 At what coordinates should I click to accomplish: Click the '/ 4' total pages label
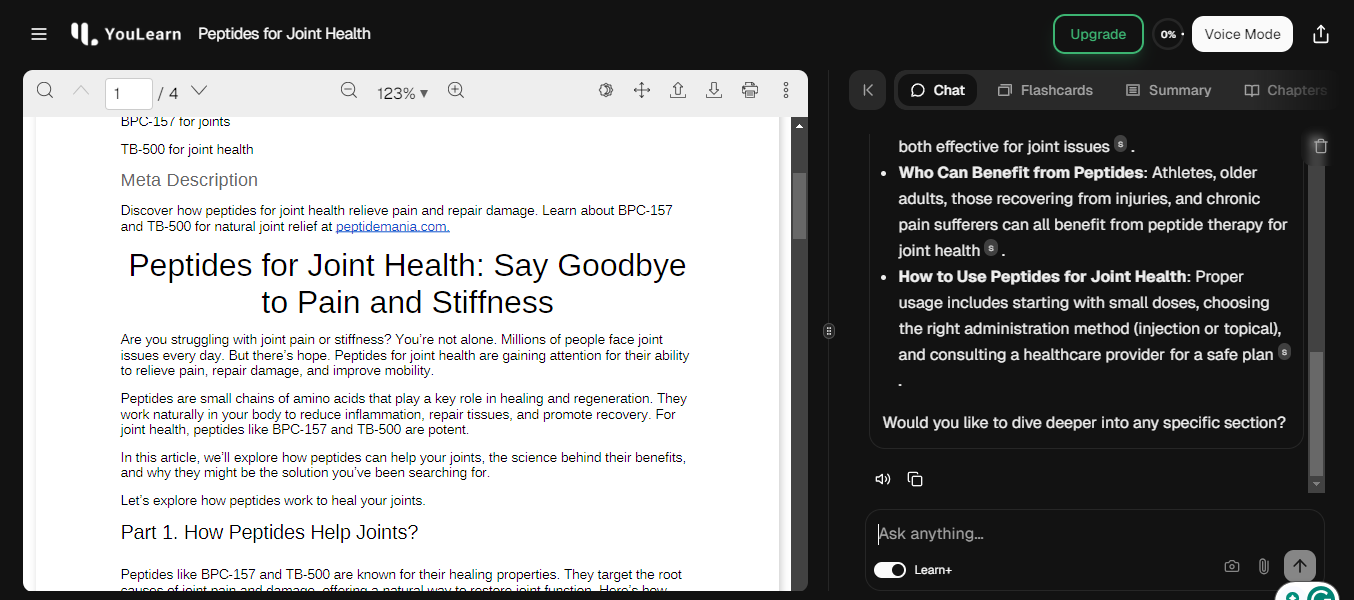pos(168,93)
